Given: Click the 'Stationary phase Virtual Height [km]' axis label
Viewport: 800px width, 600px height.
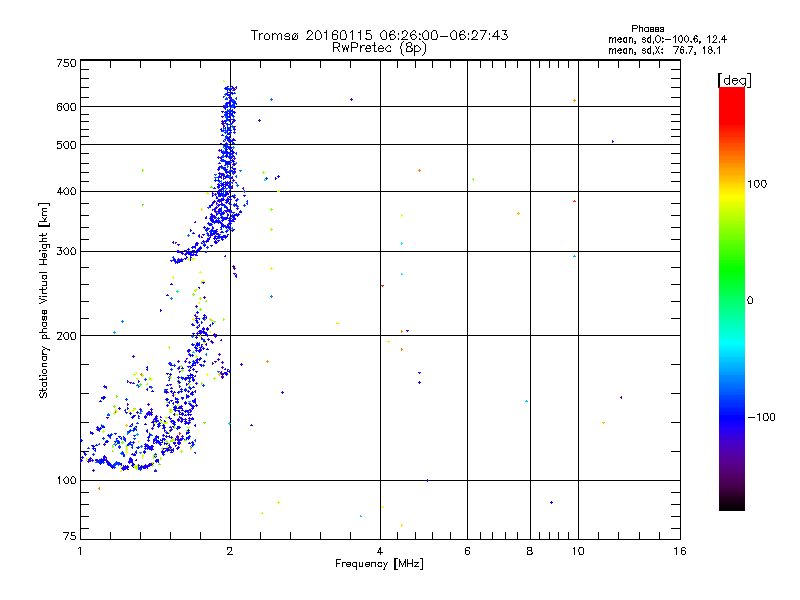Looking at the screenshot, I should 44,300.
